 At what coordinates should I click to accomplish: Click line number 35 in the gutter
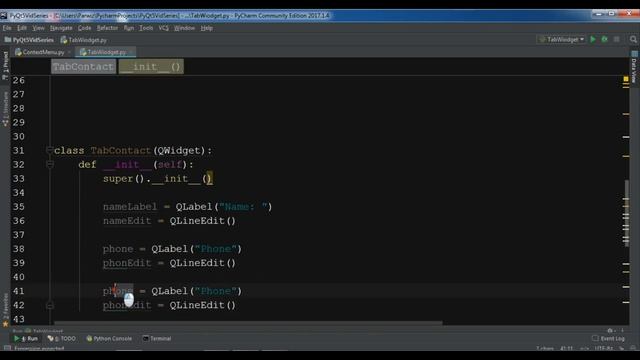(18, 207)
